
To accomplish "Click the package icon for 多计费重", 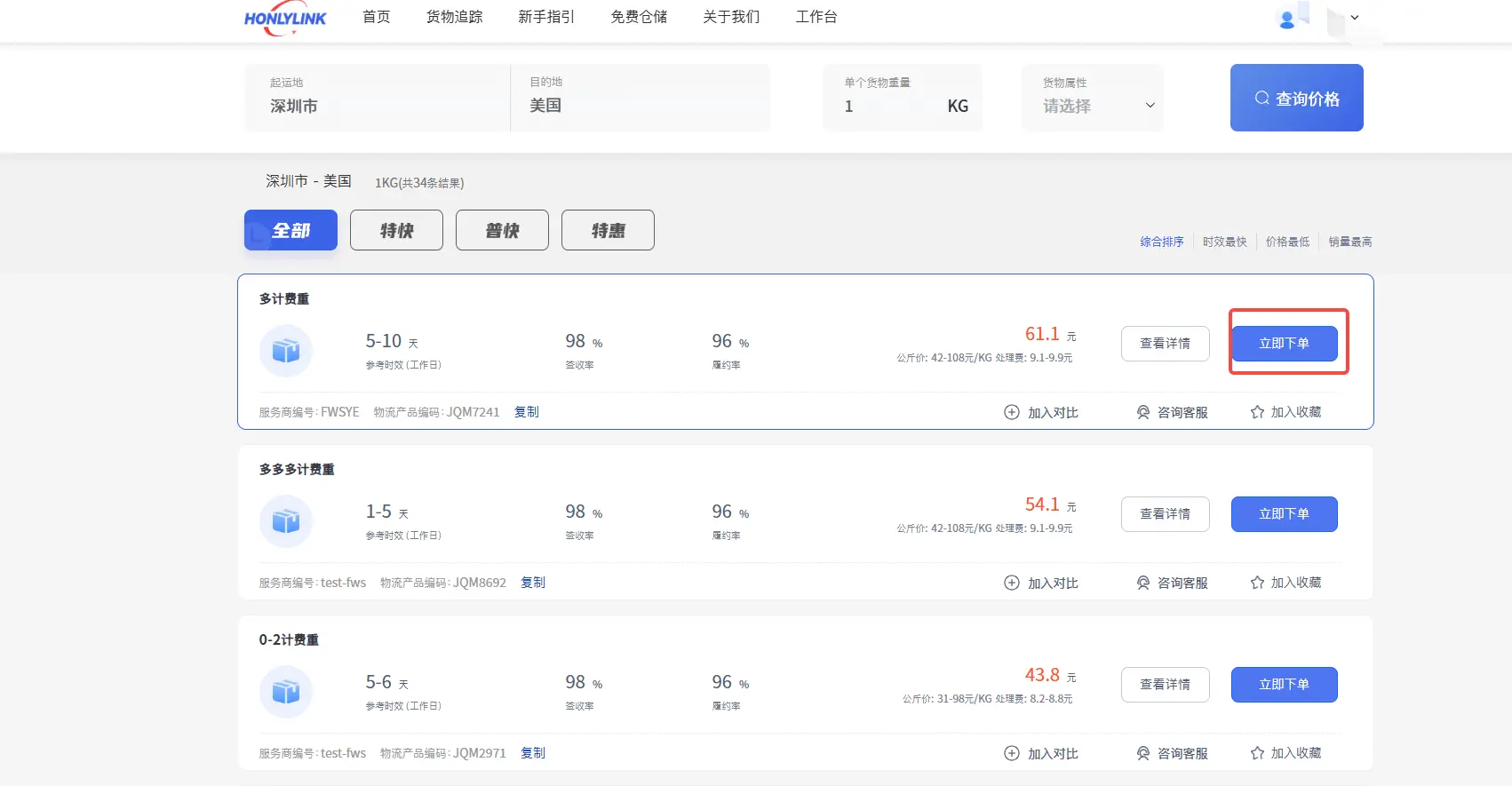I will coord(285,351).
